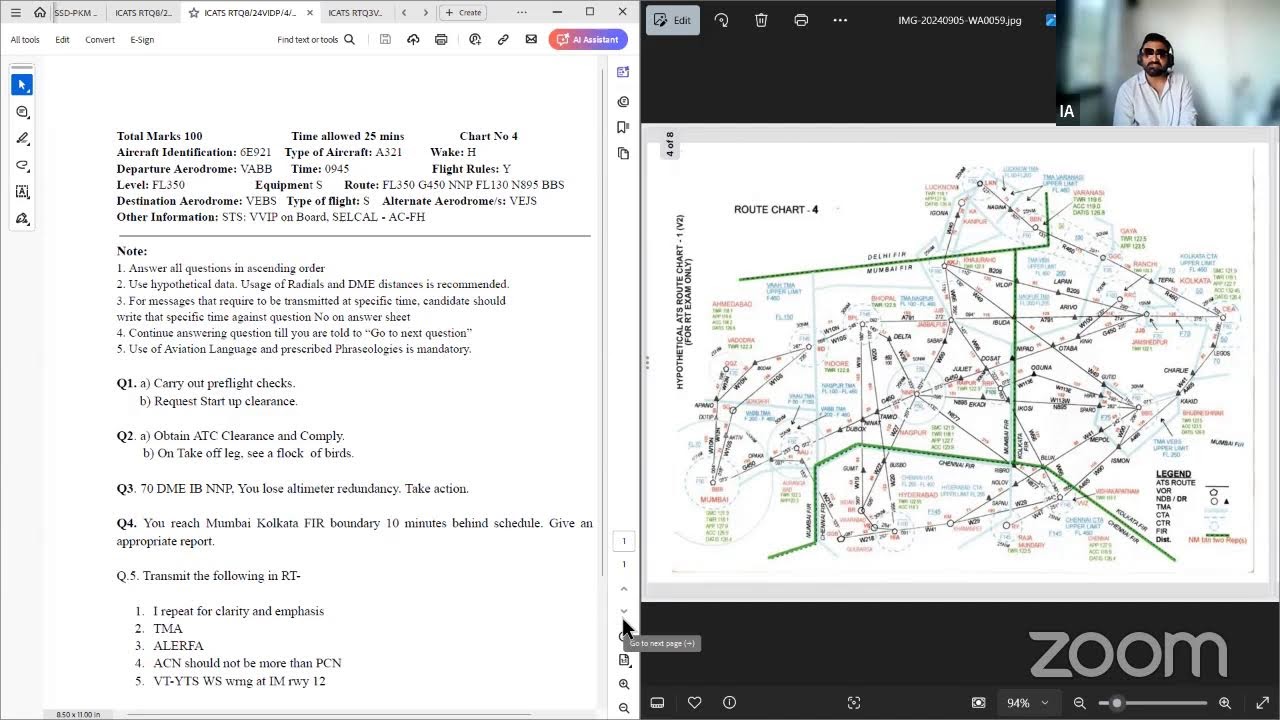The height and width of the screenshot is (720, 1280).
Task: Click Find text or tools search
Action: click(x=316, y=40)
